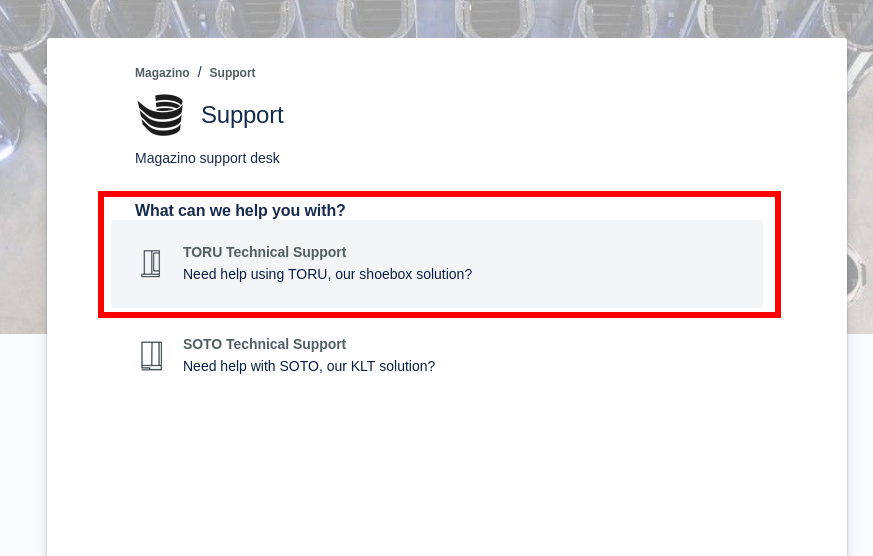Click the SOTO Technical Support icon
The image size is (873, 556).
151,356
